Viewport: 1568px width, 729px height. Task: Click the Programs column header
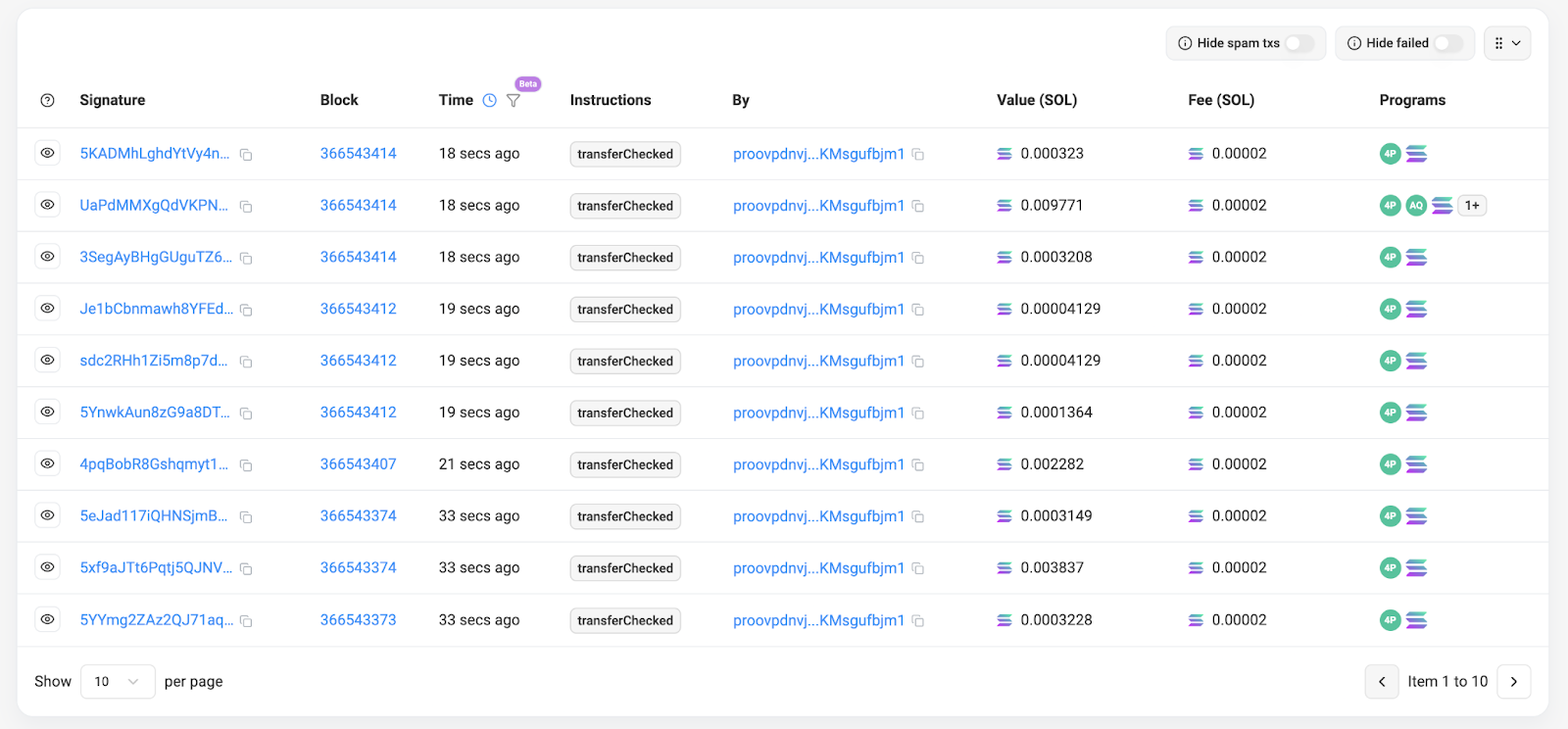coord(1412,100)
